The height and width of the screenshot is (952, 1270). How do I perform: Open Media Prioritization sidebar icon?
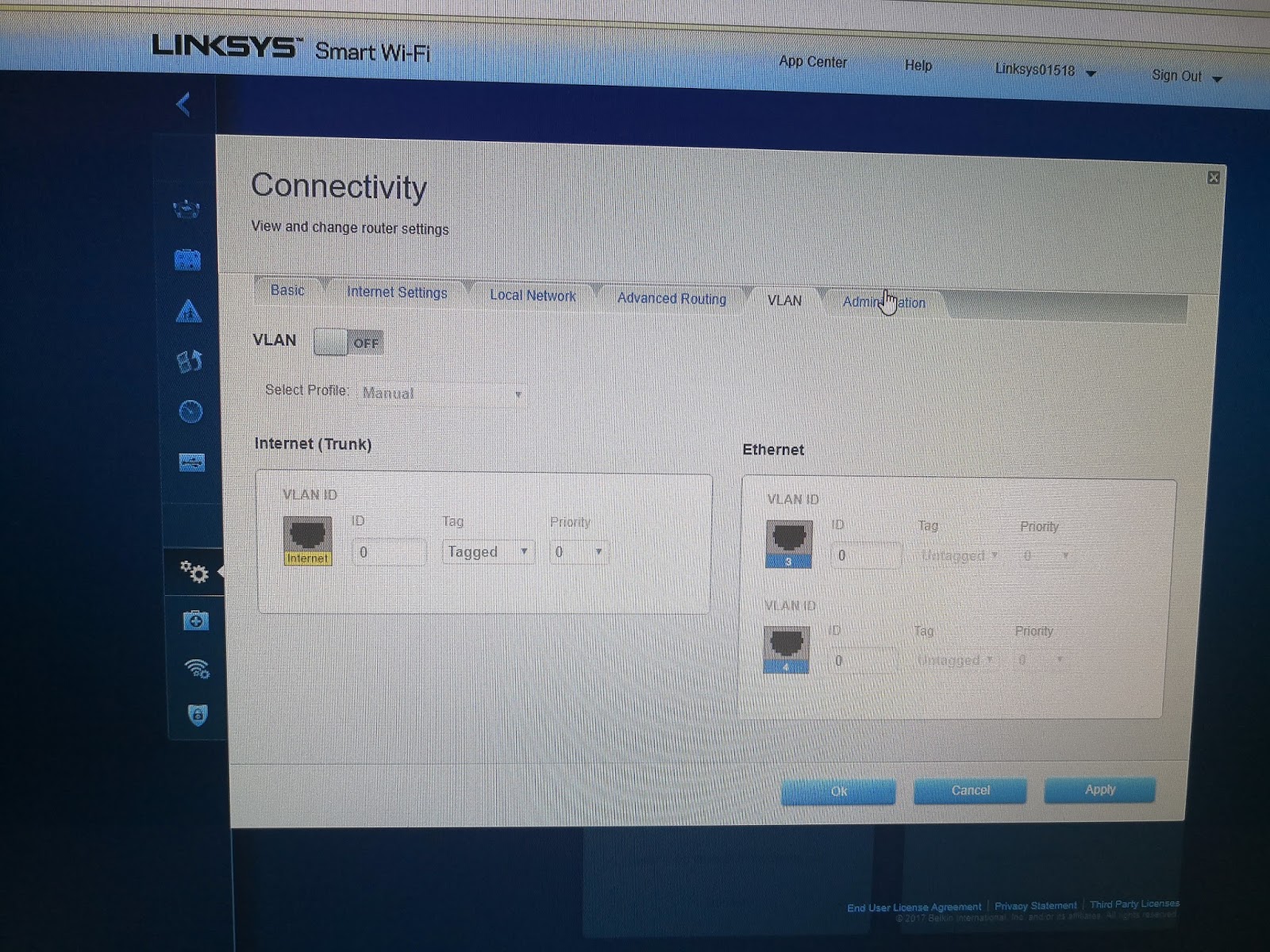[189, 362]
